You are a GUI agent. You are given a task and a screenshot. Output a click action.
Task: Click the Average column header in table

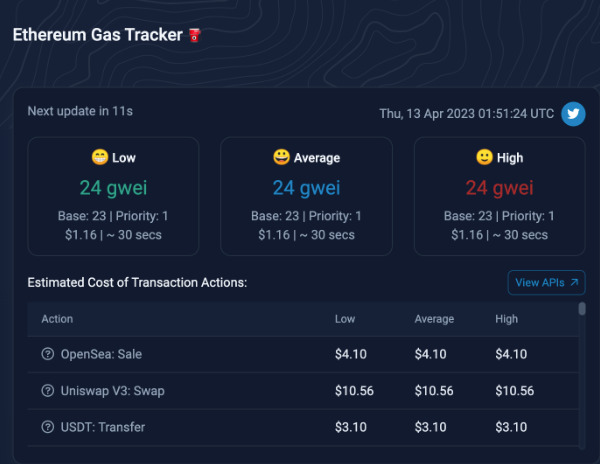434,319
